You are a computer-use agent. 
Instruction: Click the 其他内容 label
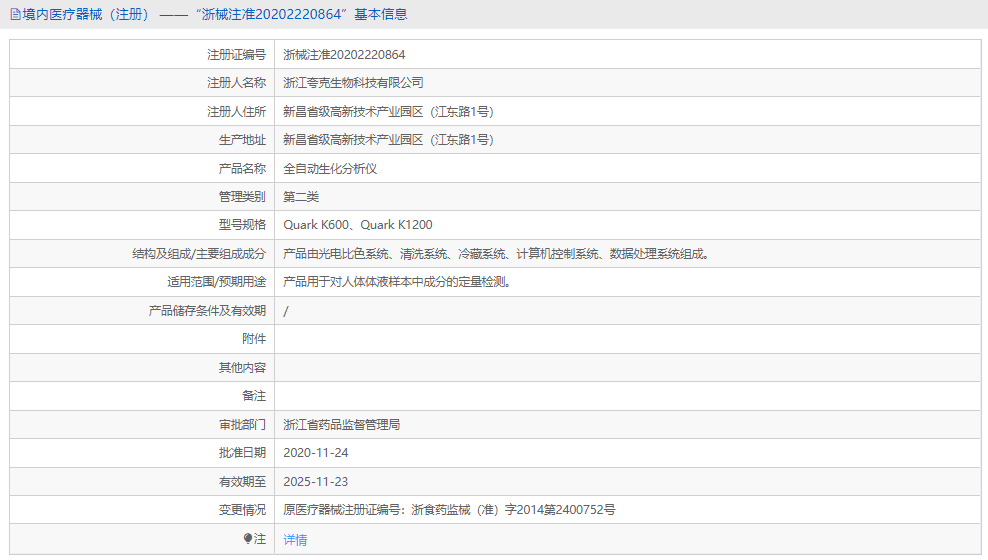pyautogui.click(x=242, y=367)
